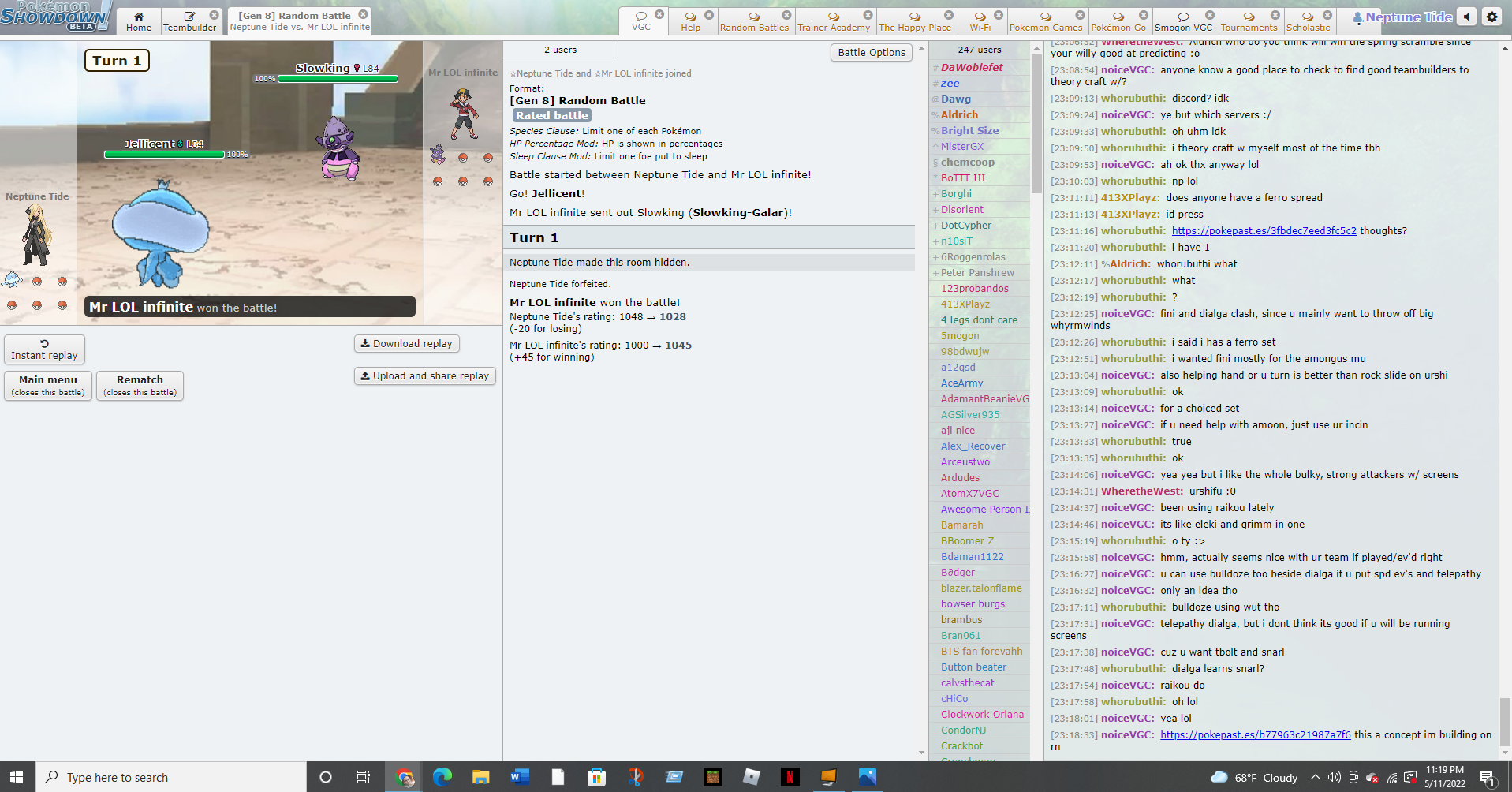1512x792 pixels.
Task: Click the sound volume speaker icon
Action: point(1466,17)
